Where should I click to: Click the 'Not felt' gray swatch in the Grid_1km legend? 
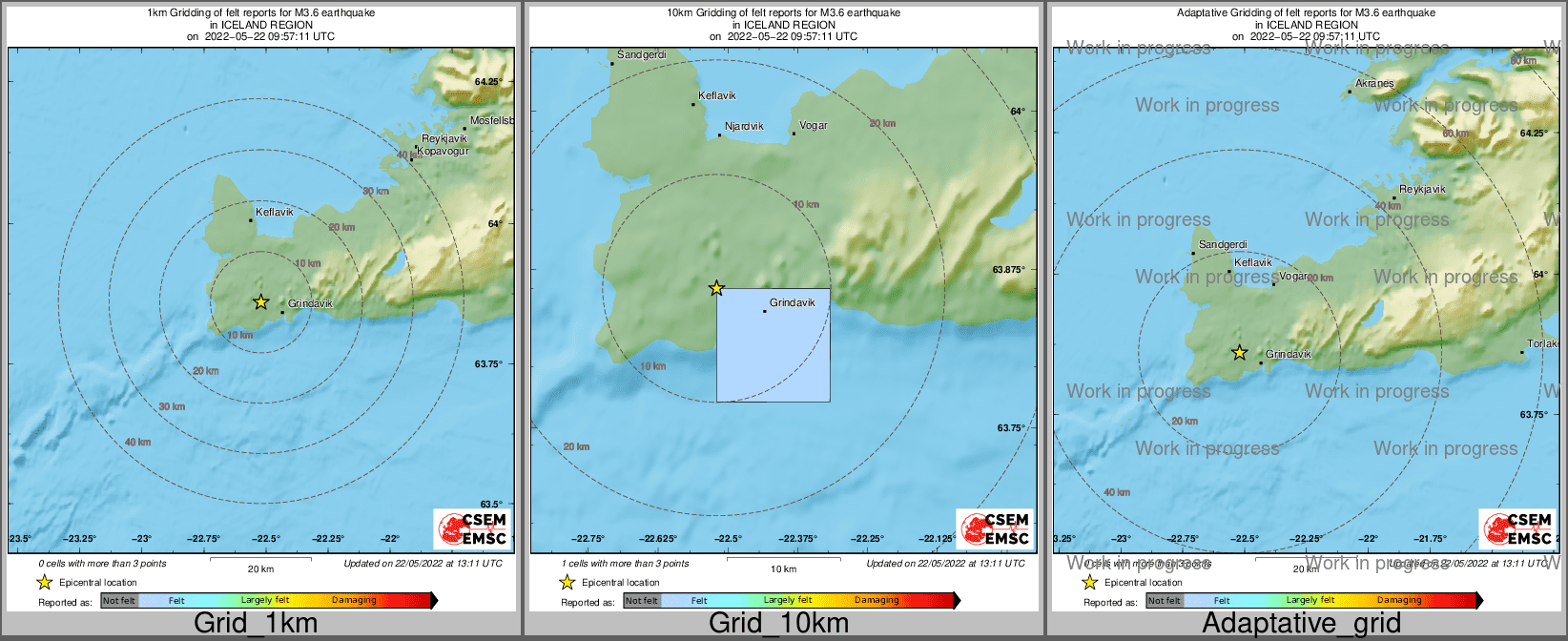[x=119, y=601]
